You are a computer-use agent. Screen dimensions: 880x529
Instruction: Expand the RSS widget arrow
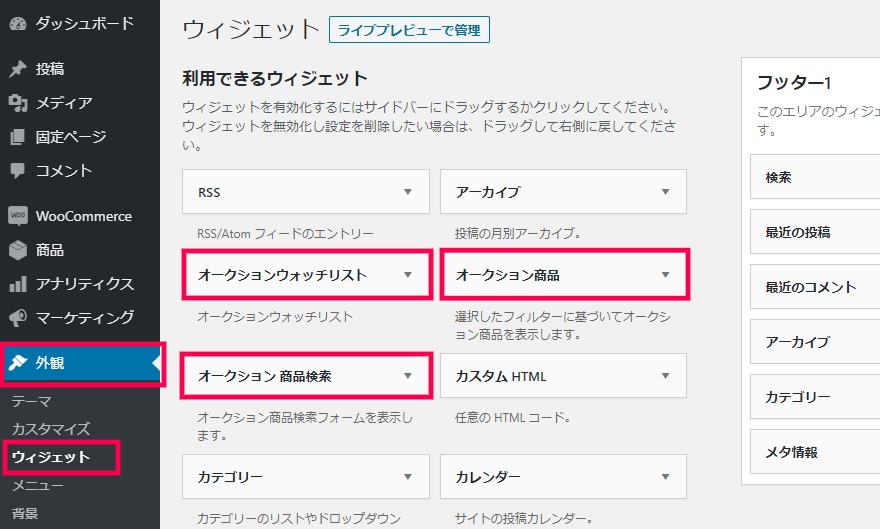pyautogui.click(x=408, y=192)
